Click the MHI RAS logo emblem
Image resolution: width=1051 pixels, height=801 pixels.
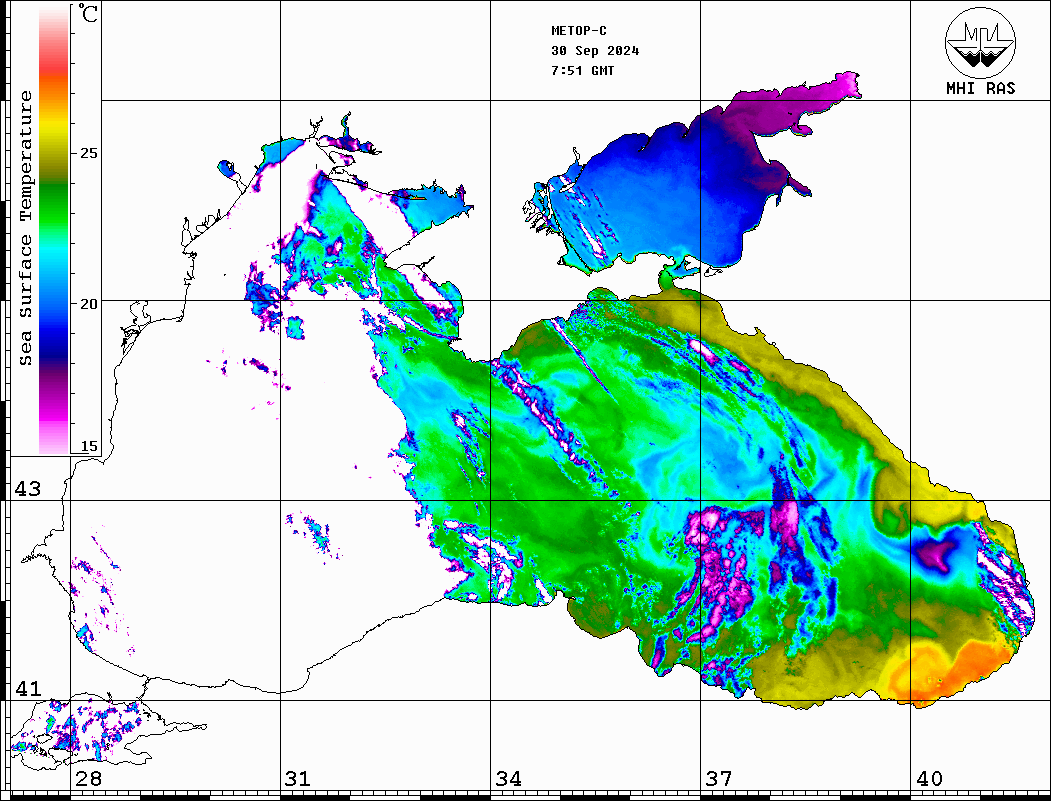pos(981,42)
